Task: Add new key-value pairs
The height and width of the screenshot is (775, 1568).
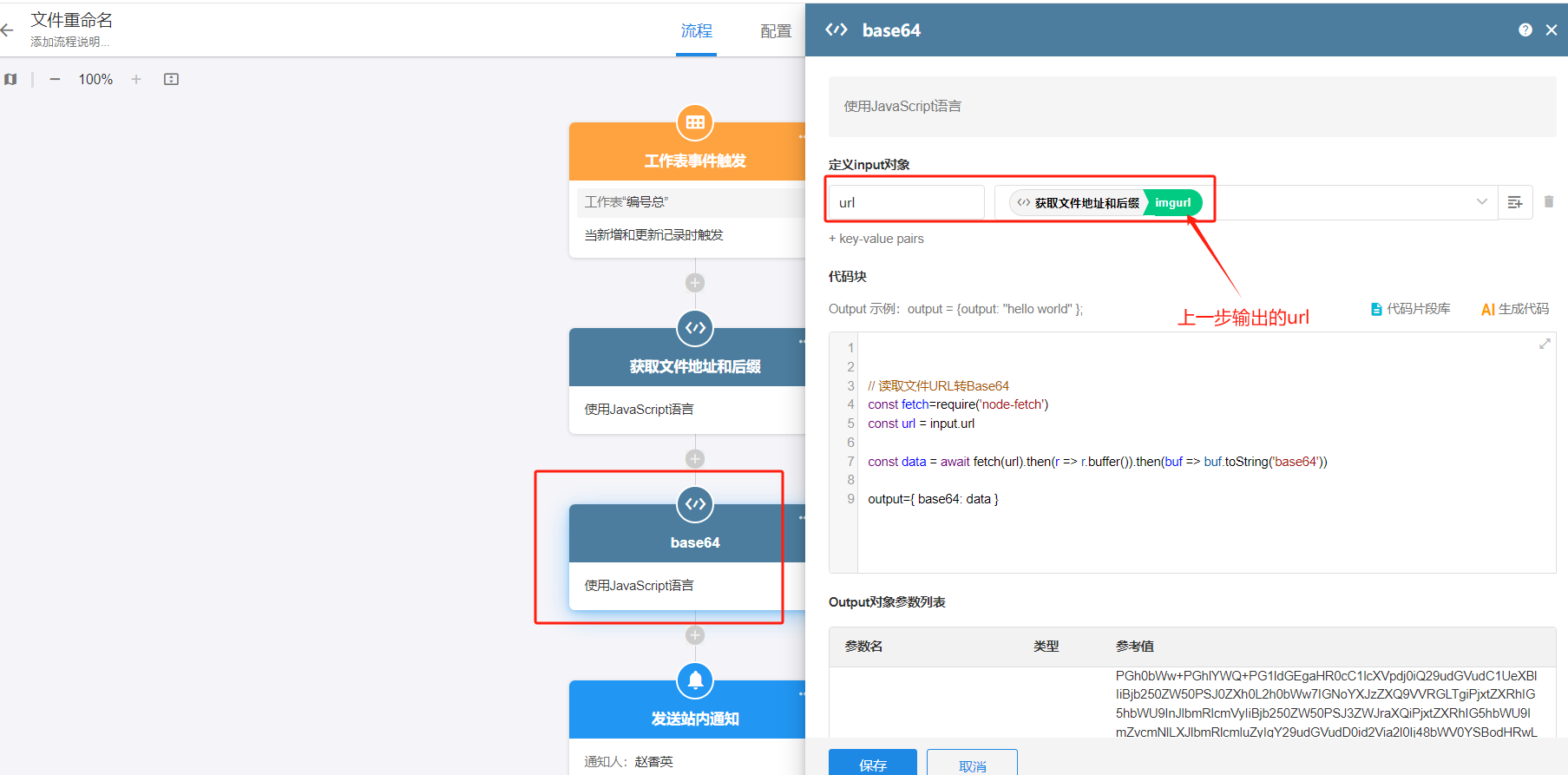Action: [876, 239]
